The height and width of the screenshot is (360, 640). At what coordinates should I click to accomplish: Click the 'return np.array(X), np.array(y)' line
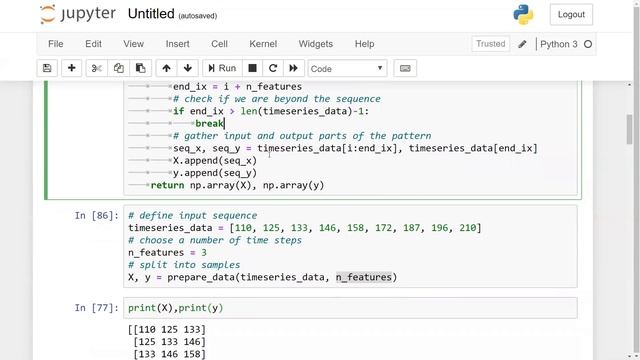pos(237,185)
